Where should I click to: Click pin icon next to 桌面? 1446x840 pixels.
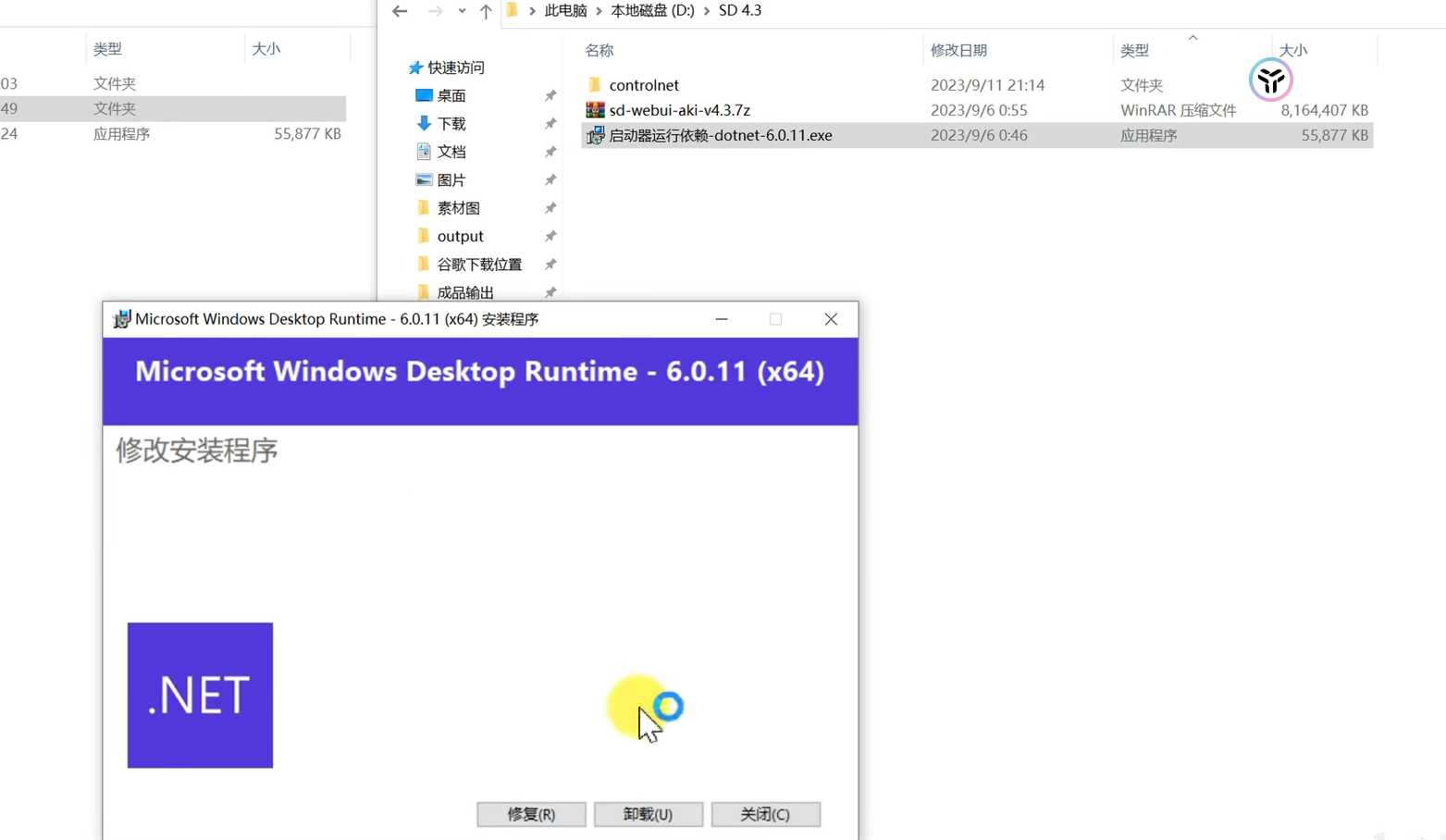coord(550,95)
